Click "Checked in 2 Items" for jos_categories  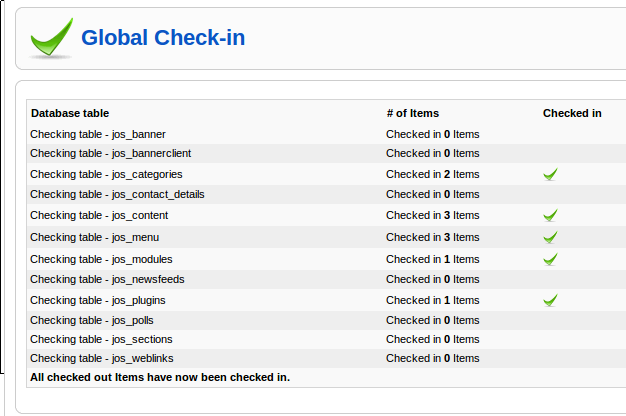[x=432, y=174]
